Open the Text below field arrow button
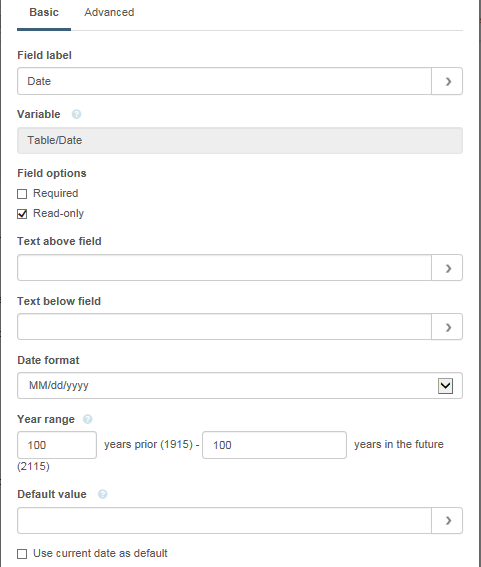Screen dimensions: 481x567 (447, 327)
